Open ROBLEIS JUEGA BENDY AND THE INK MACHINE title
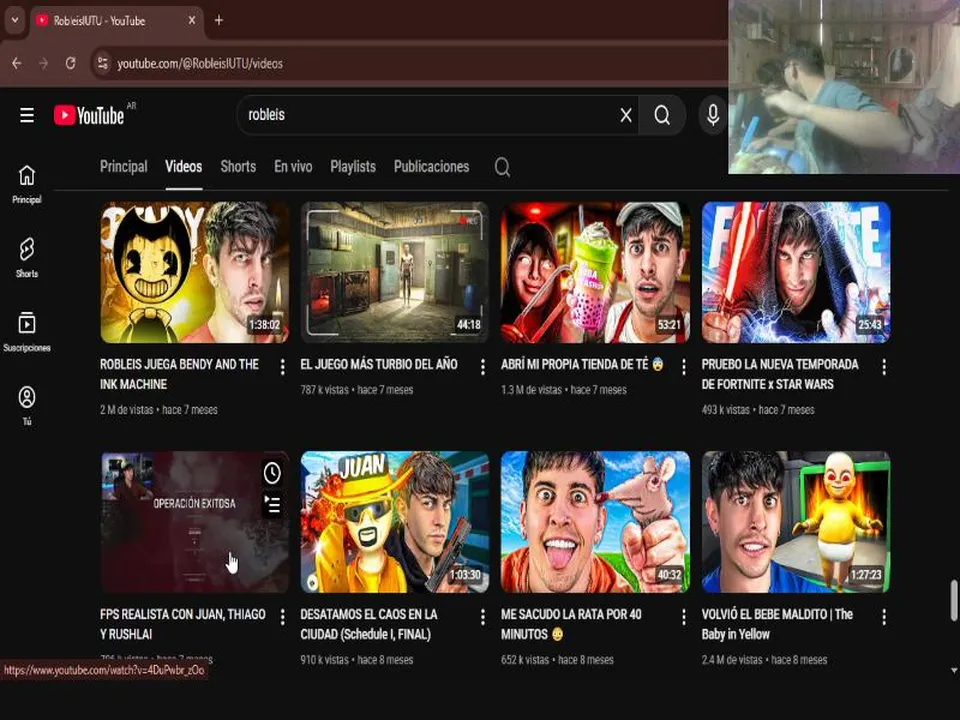 click(x=179, y=374)
